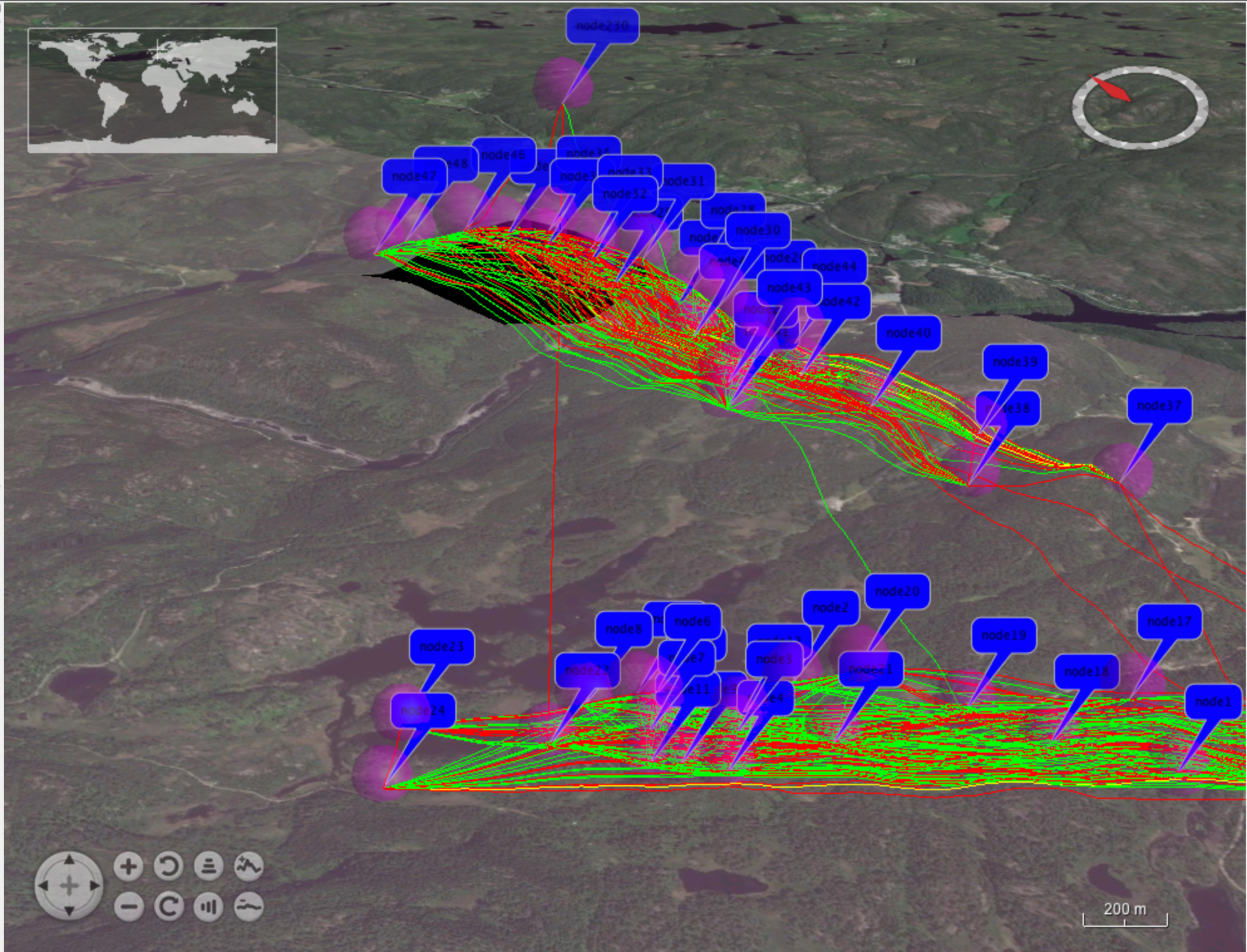
Task: Rotate view clockwise with heading button
Action: [169, 907]
